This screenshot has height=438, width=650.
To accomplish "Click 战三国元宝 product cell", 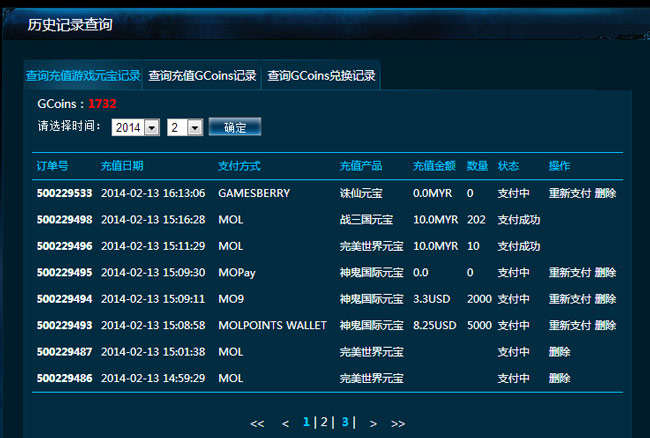I will tap(366, 220).
